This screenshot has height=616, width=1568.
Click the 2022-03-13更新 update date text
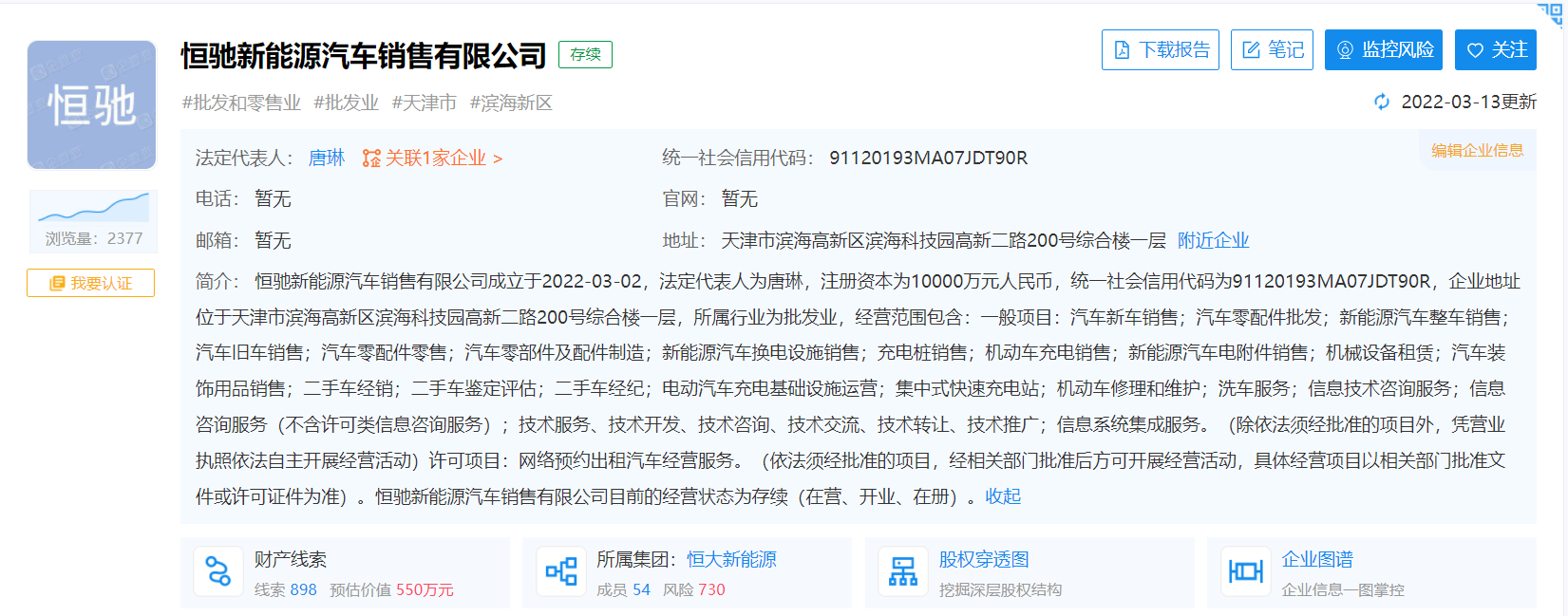[x=1468, y=102]
